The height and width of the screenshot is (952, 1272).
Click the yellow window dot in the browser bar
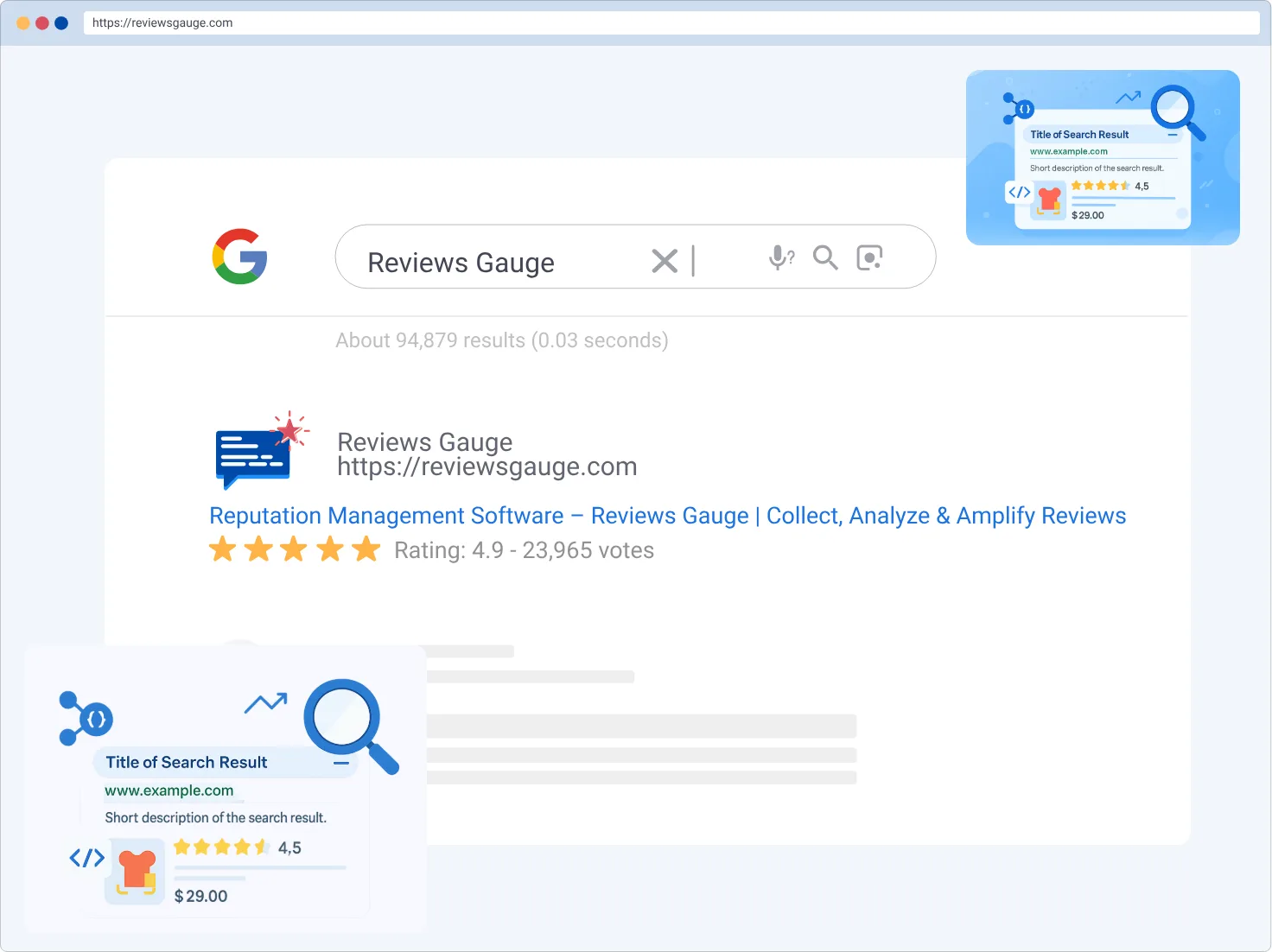pyautogui.click(x=23, y=23)
